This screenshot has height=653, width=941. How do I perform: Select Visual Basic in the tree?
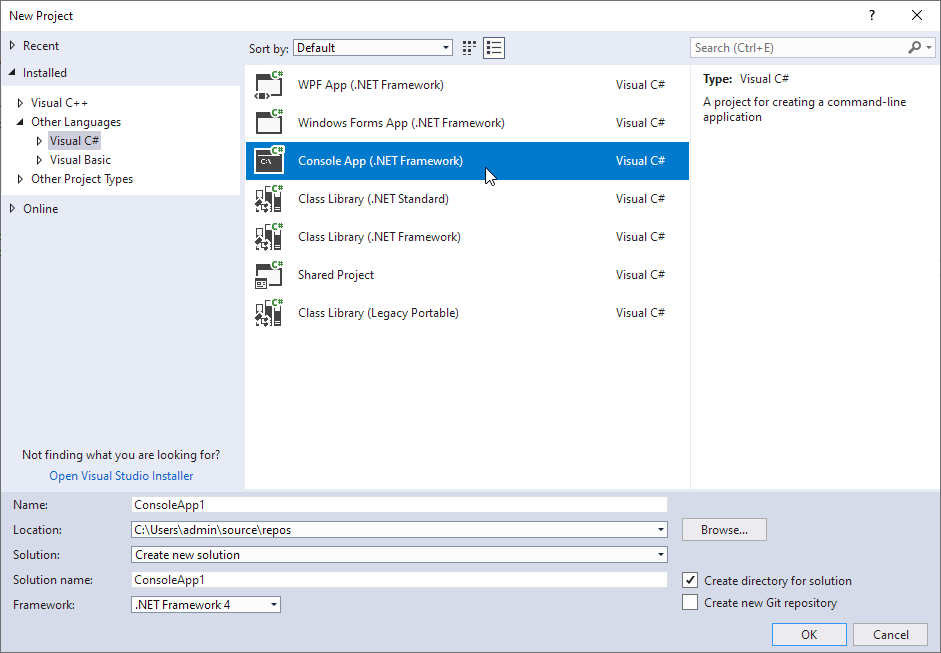80,160
